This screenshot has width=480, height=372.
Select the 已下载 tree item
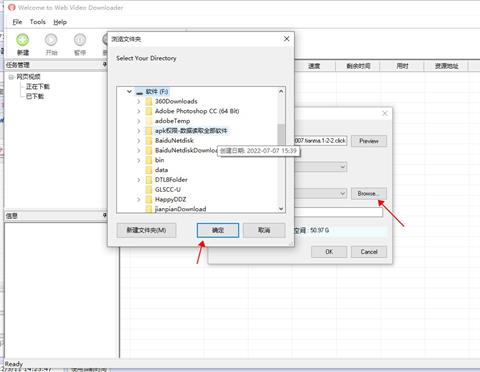tap(35, 96)
